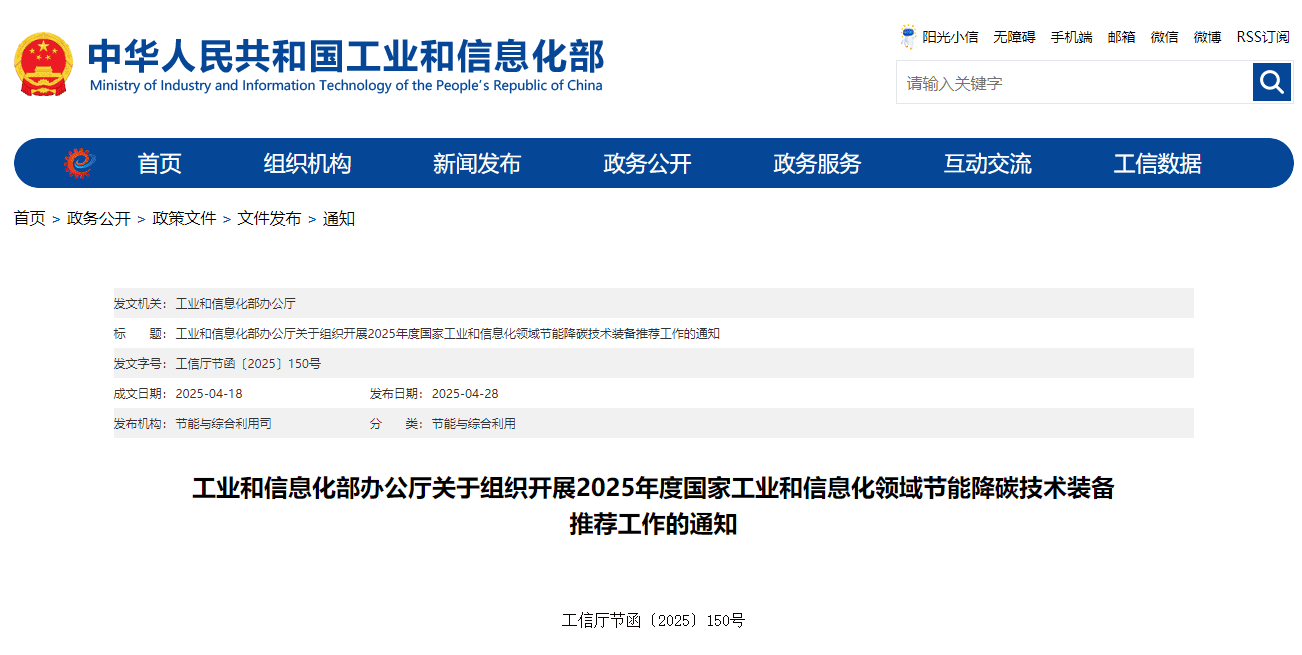
Task: Click the red gear icon in navigation bar
Action: [x=79, y=163]
